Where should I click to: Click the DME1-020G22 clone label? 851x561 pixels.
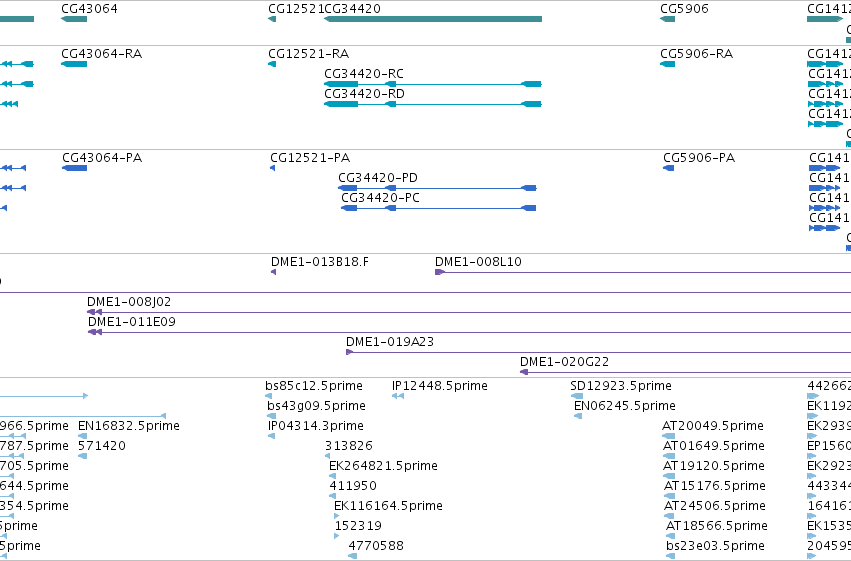[564, 362]
